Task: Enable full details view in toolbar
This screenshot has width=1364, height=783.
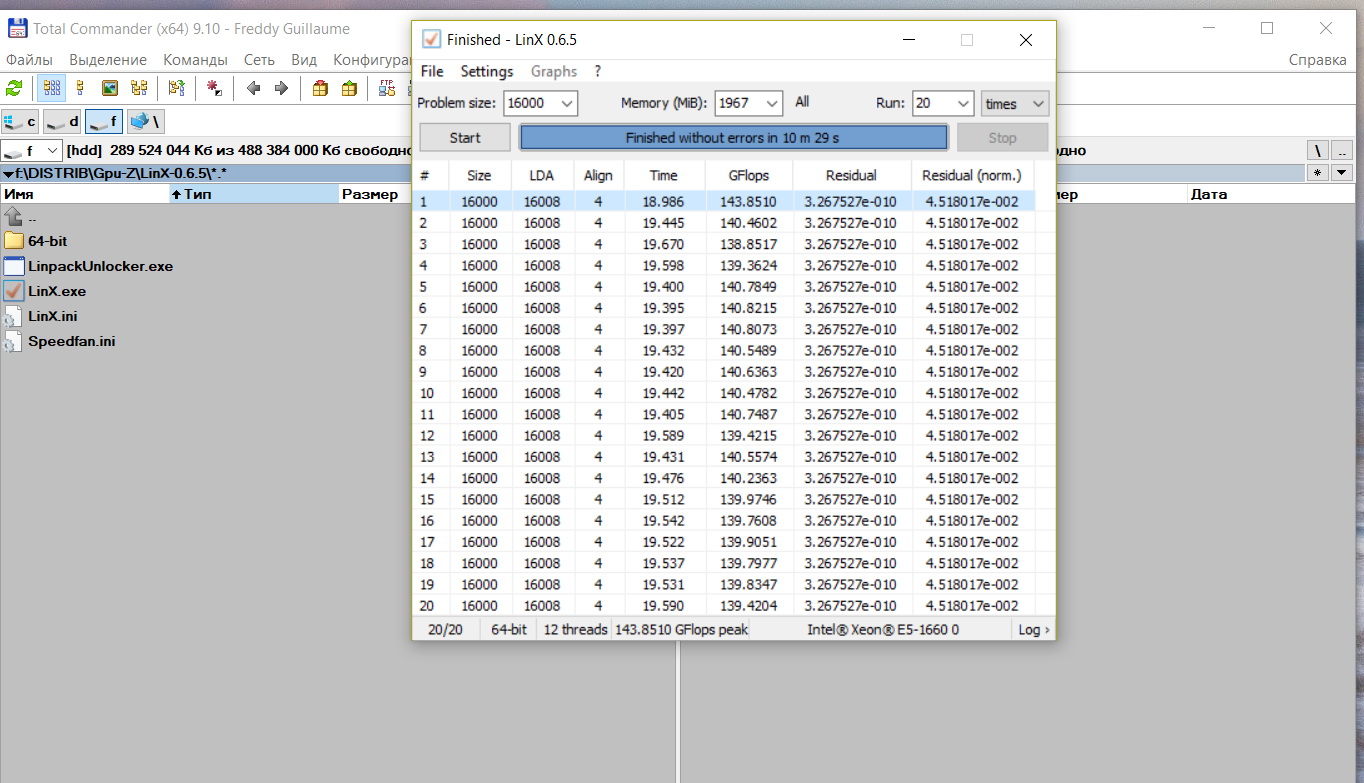Action: pyautogui.click(x=81, y=88)
